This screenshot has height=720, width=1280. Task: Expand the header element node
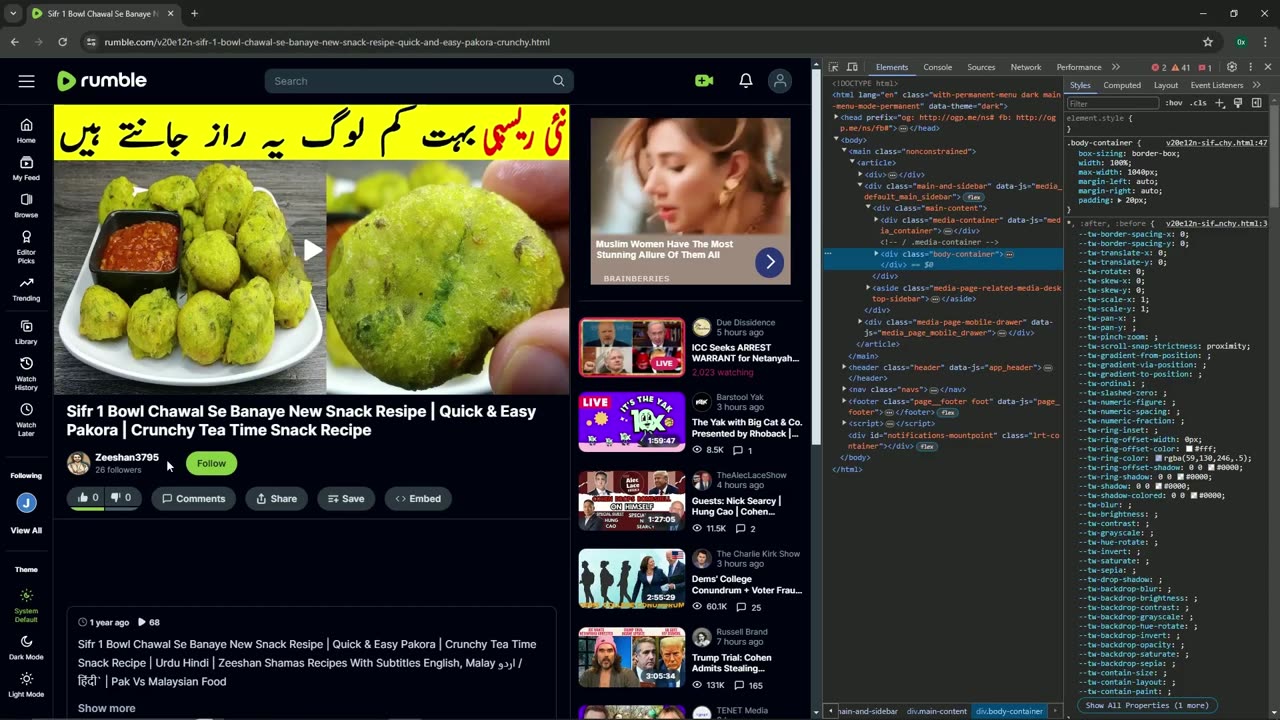[845, 367]
